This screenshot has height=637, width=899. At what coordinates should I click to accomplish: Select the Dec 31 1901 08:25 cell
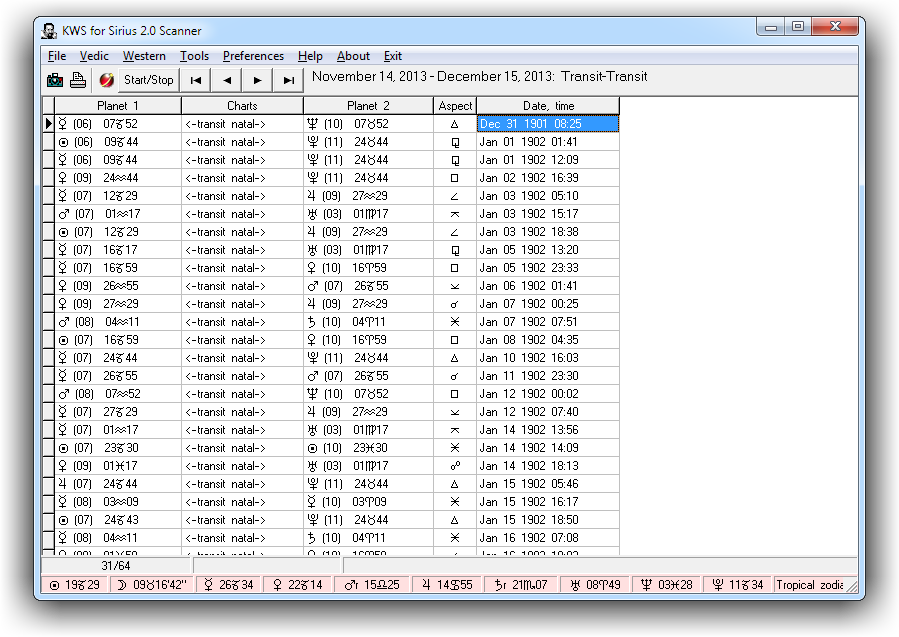coord(548,124)
